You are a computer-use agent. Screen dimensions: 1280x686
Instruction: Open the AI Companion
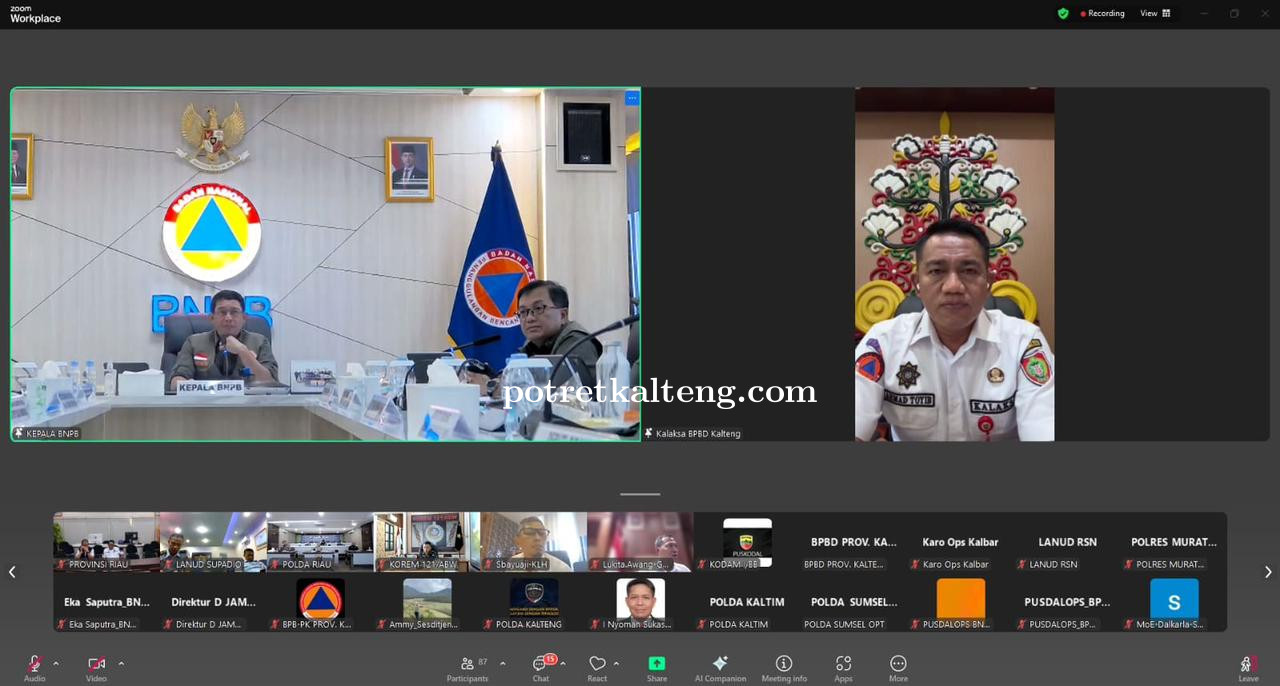click(720, 665)
